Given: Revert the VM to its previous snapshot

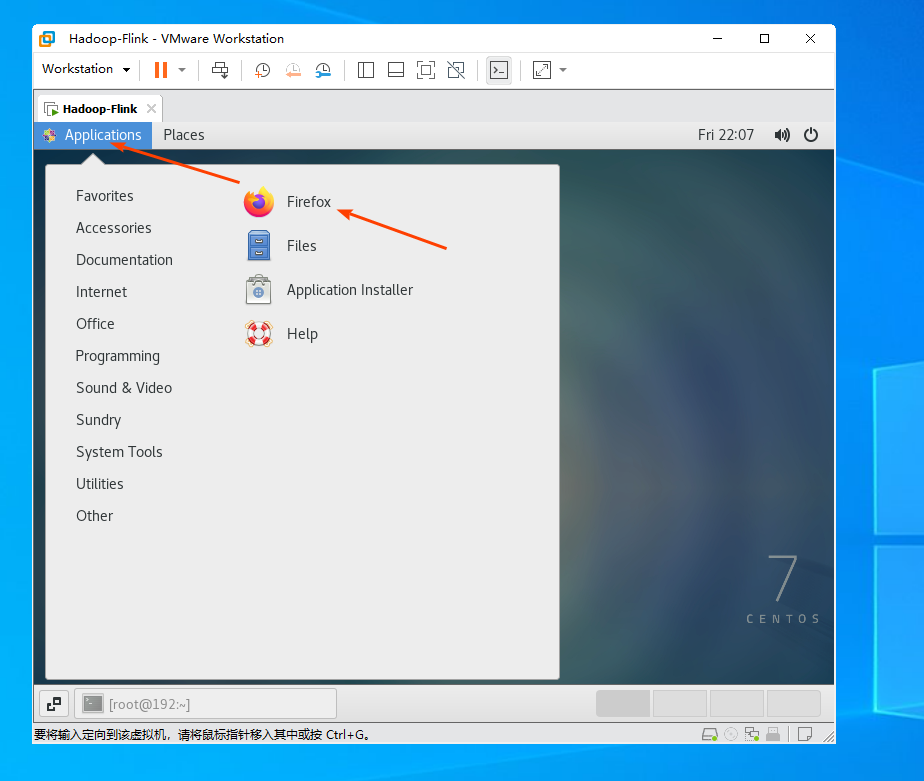Looking at the screenshot, I should coord(293,70).
